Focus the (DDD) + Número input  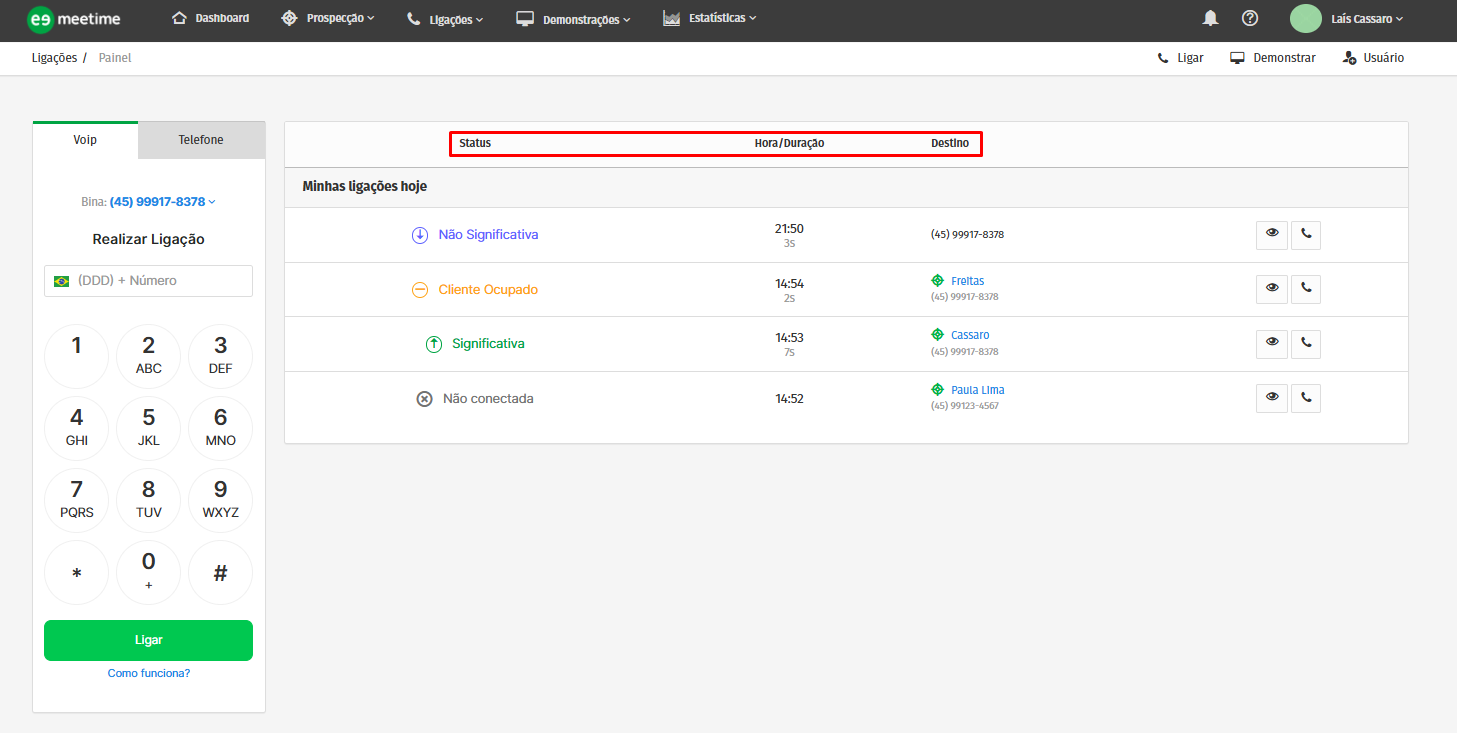tap(148, 281)
